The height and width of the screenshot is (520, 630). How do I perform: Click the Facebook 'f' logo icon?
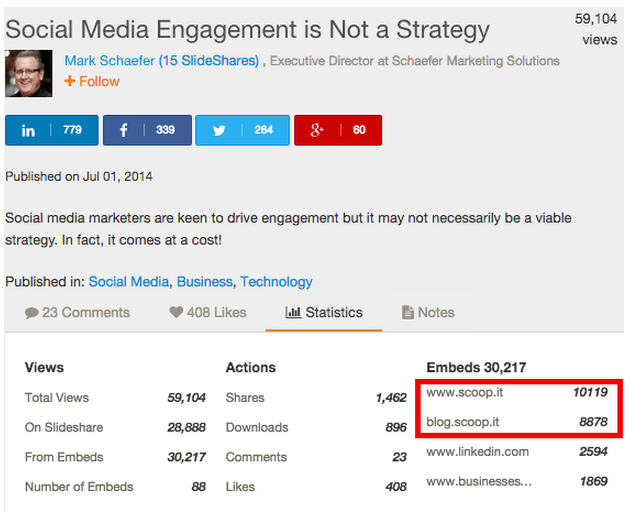(x=123, y=130)
